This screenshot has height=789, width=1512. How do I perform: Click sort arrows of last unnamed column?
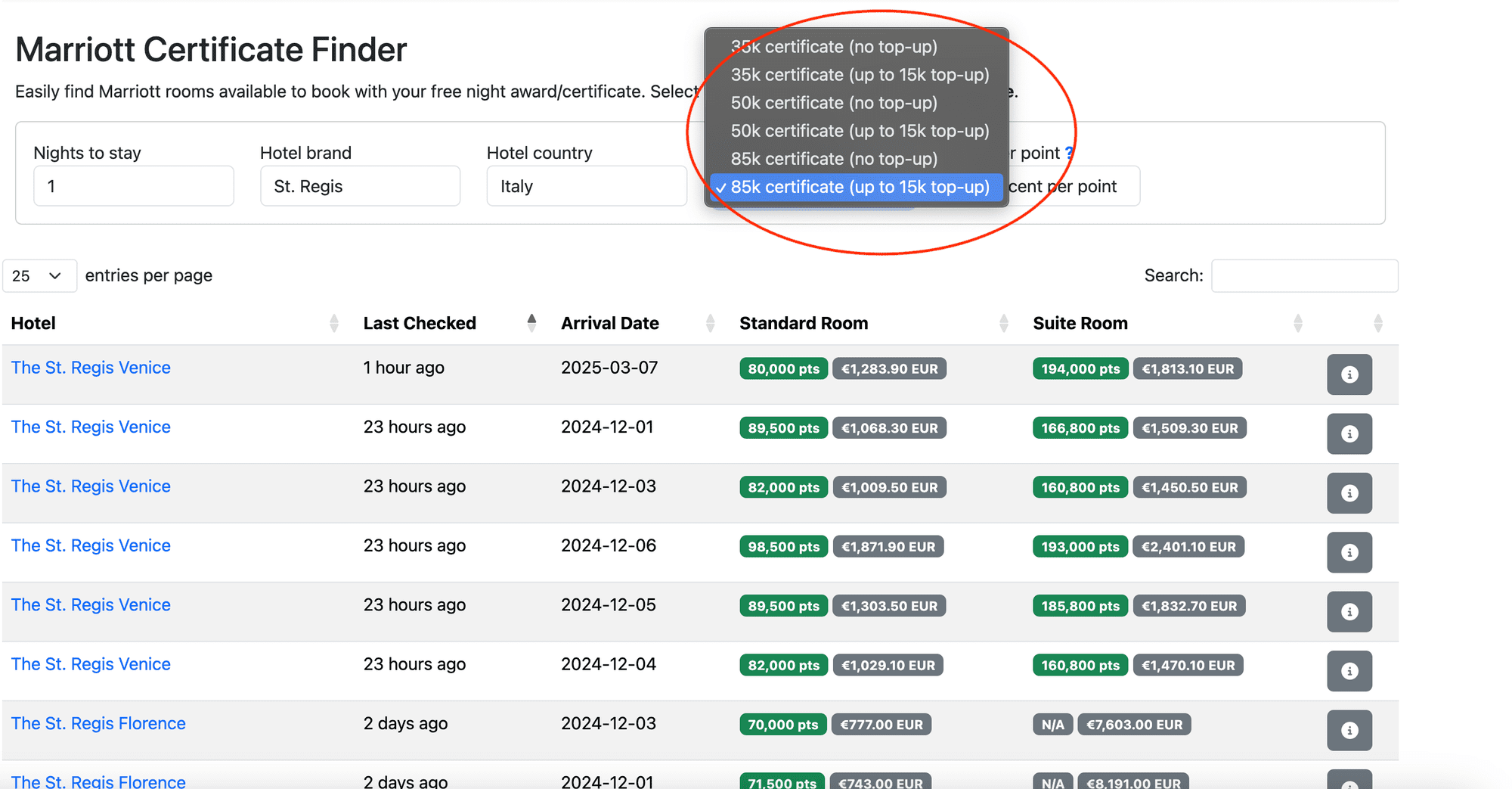coord(1377,323)
